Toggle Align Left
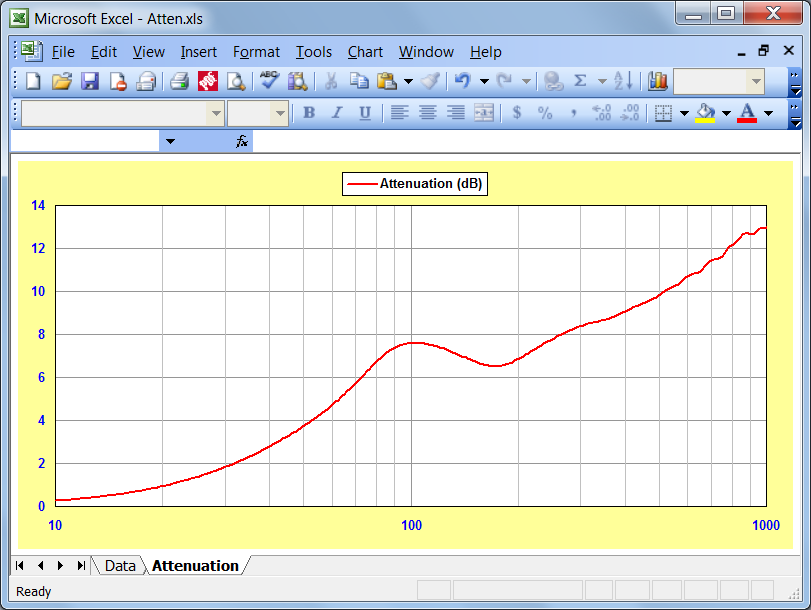This screenshot has width=811, height=610. [x=399, y=113]
